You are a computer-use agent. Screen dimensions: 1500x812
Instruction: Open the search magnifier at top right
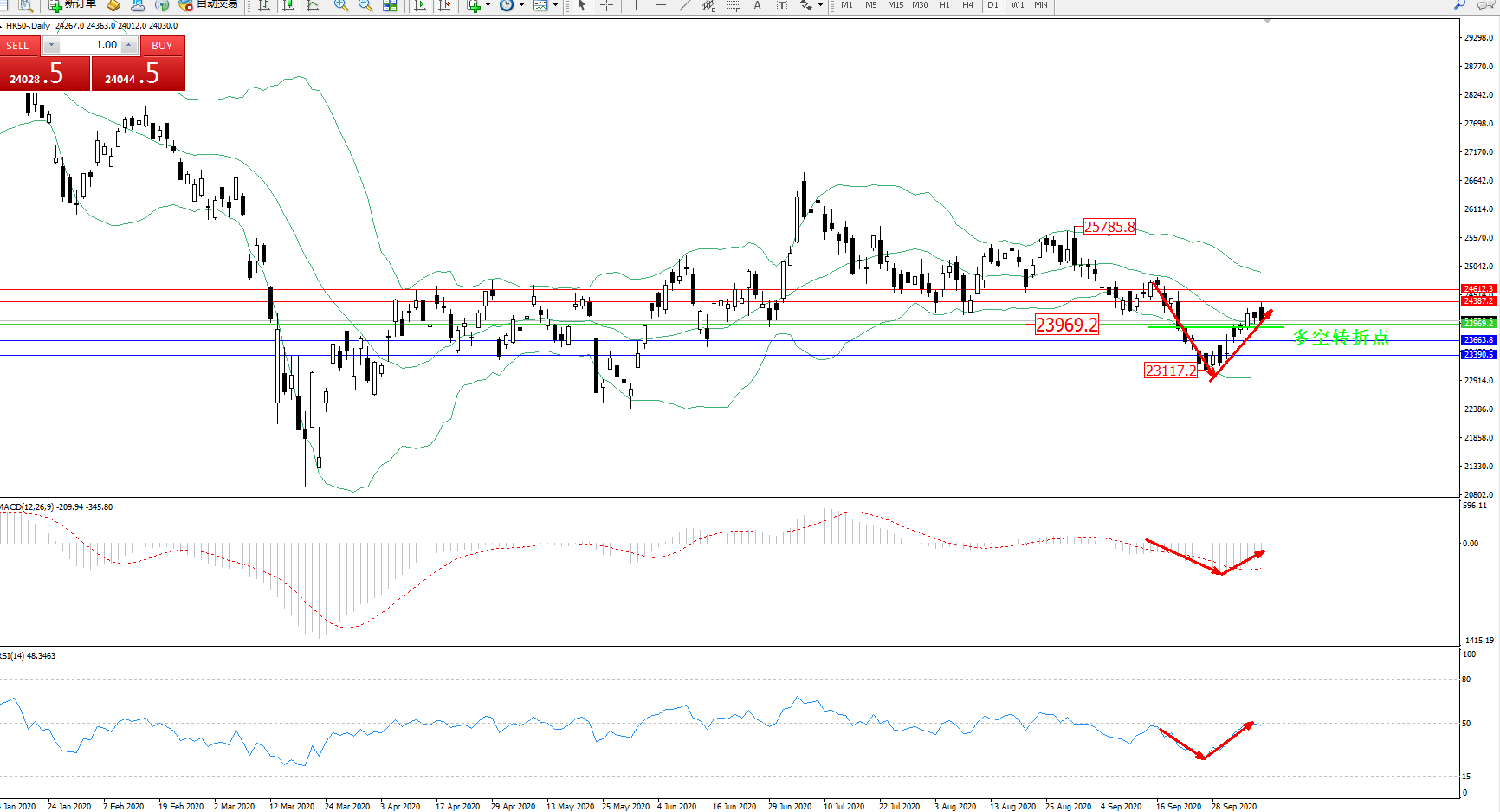pyautogui.click(x=1459, y=5)
